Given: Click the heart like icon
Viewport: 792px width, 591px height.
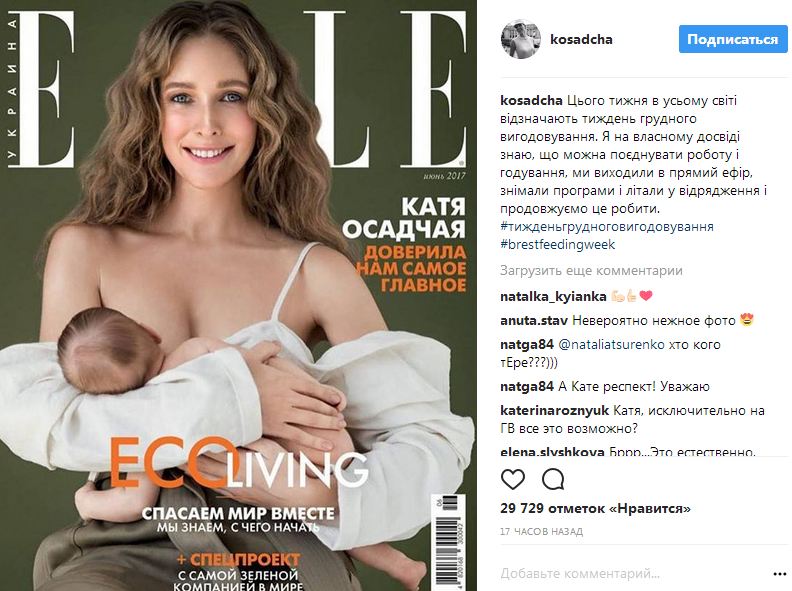Looking at the screenshot, I should tap(513, 479).
